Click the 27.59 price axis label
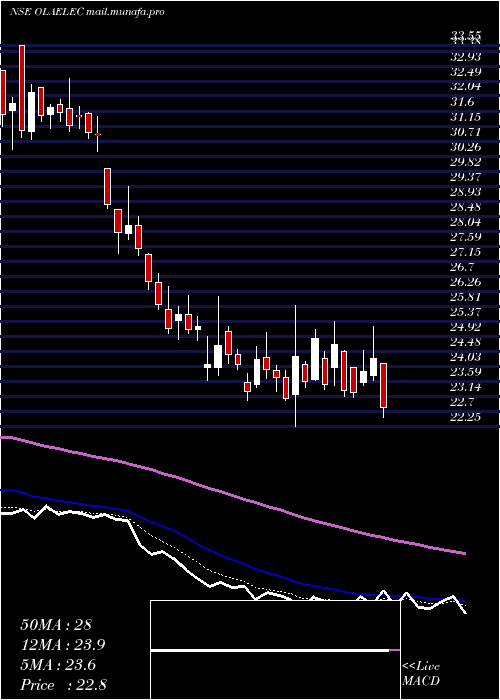The image size is (500, 700). tap(466, 238)
